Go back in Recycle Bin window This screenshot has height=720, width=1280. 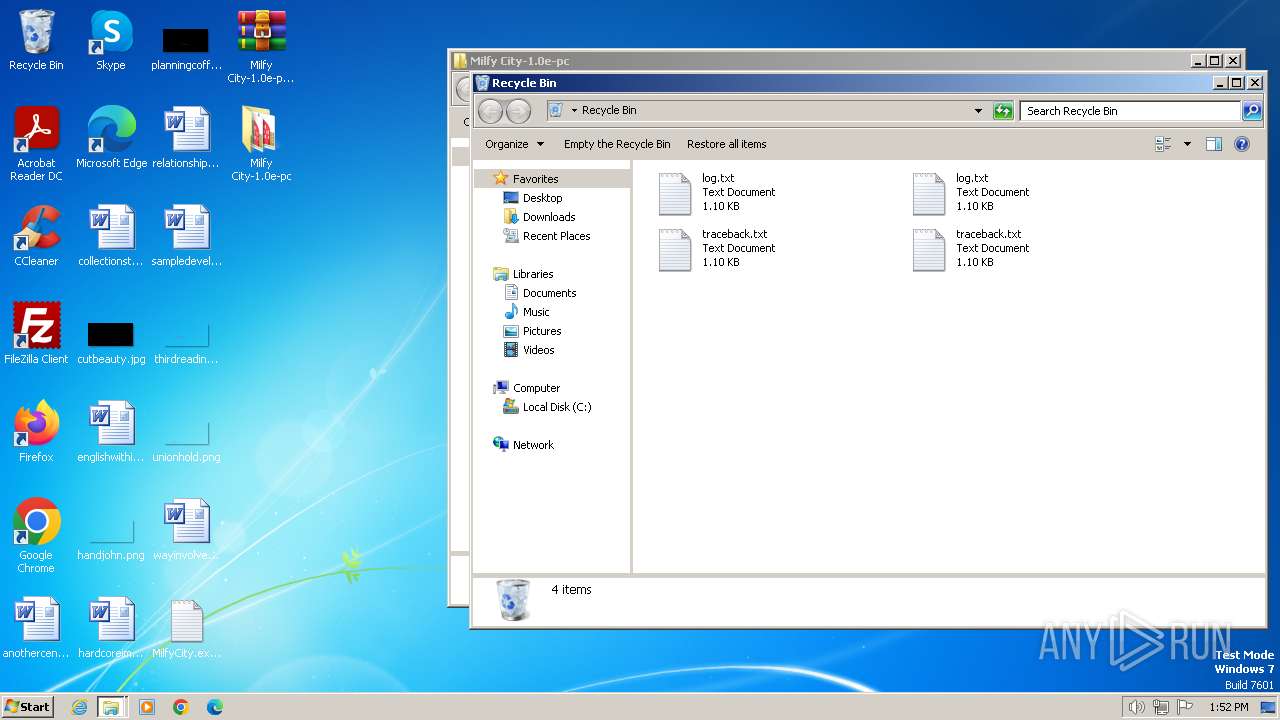[491, 111]
